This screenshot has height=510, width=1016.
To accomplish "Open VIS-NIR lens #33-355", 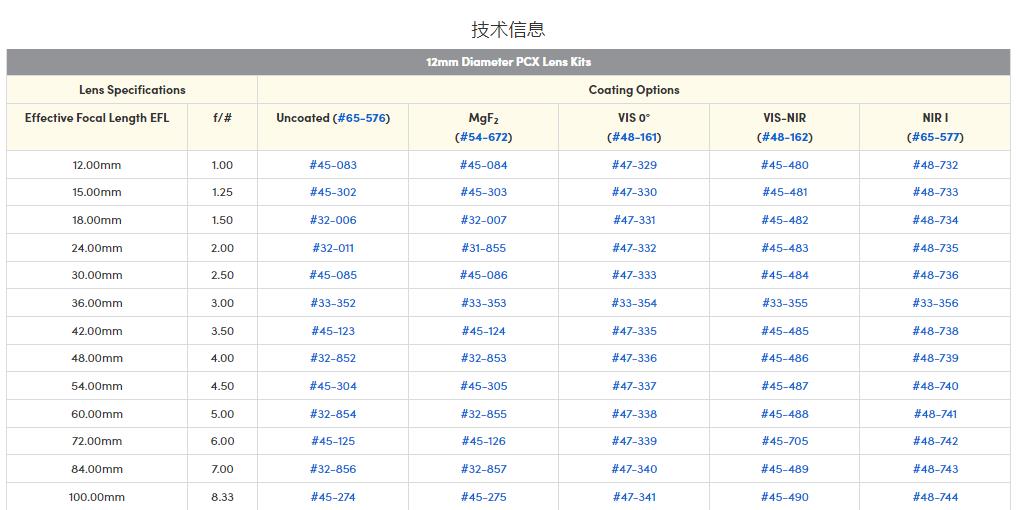I will coord(785,303).
